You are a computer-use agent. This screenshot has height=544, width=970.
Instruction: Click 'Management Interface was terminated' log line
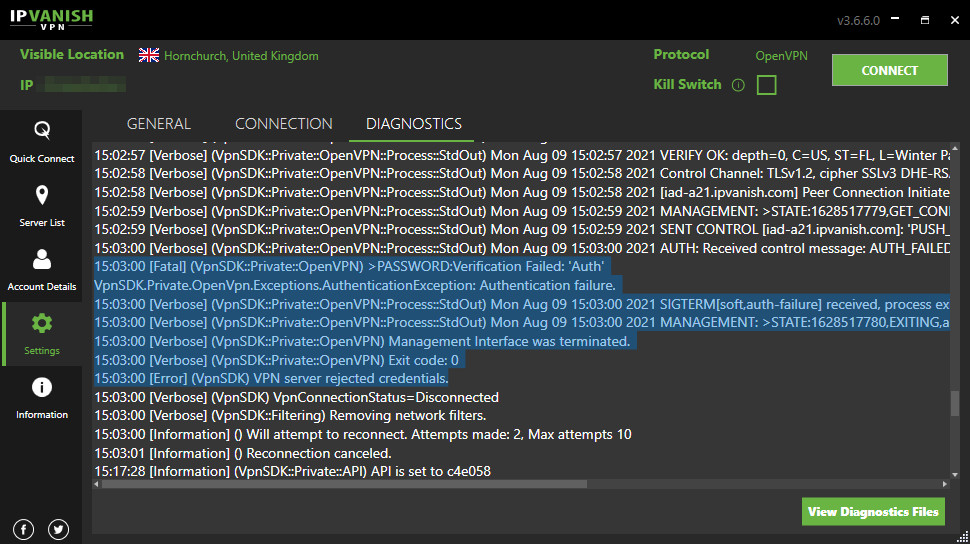pyautogui.click(x=362, y=342)
